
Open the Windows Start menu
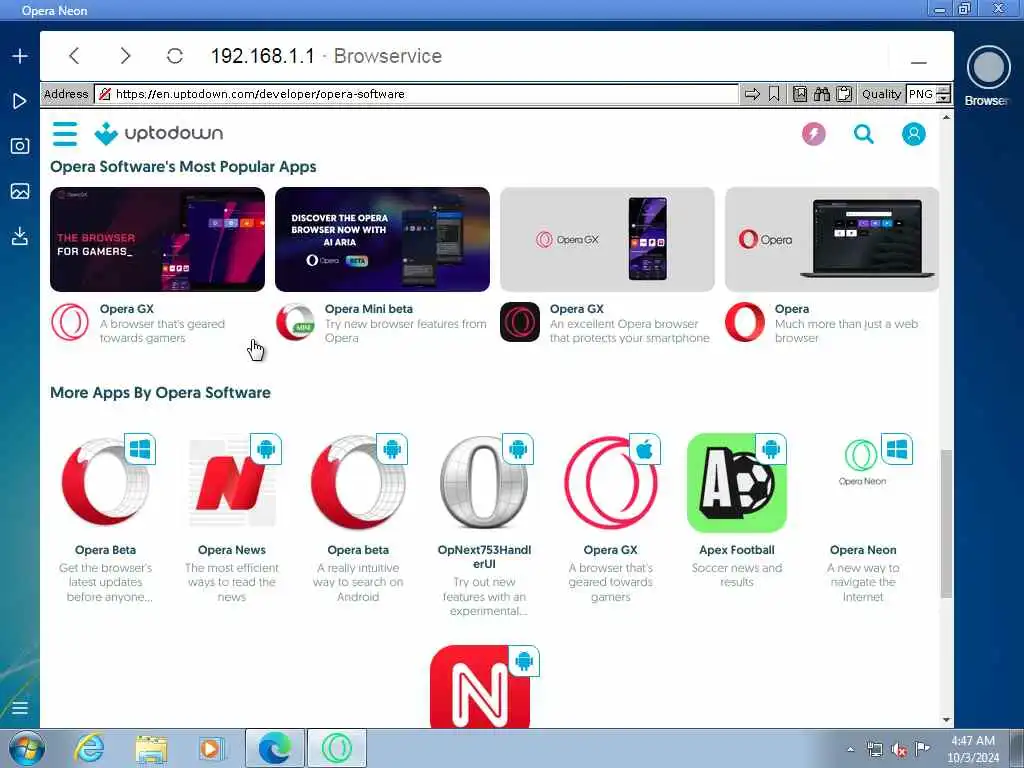pyautogui.click(x=27, y=749)
